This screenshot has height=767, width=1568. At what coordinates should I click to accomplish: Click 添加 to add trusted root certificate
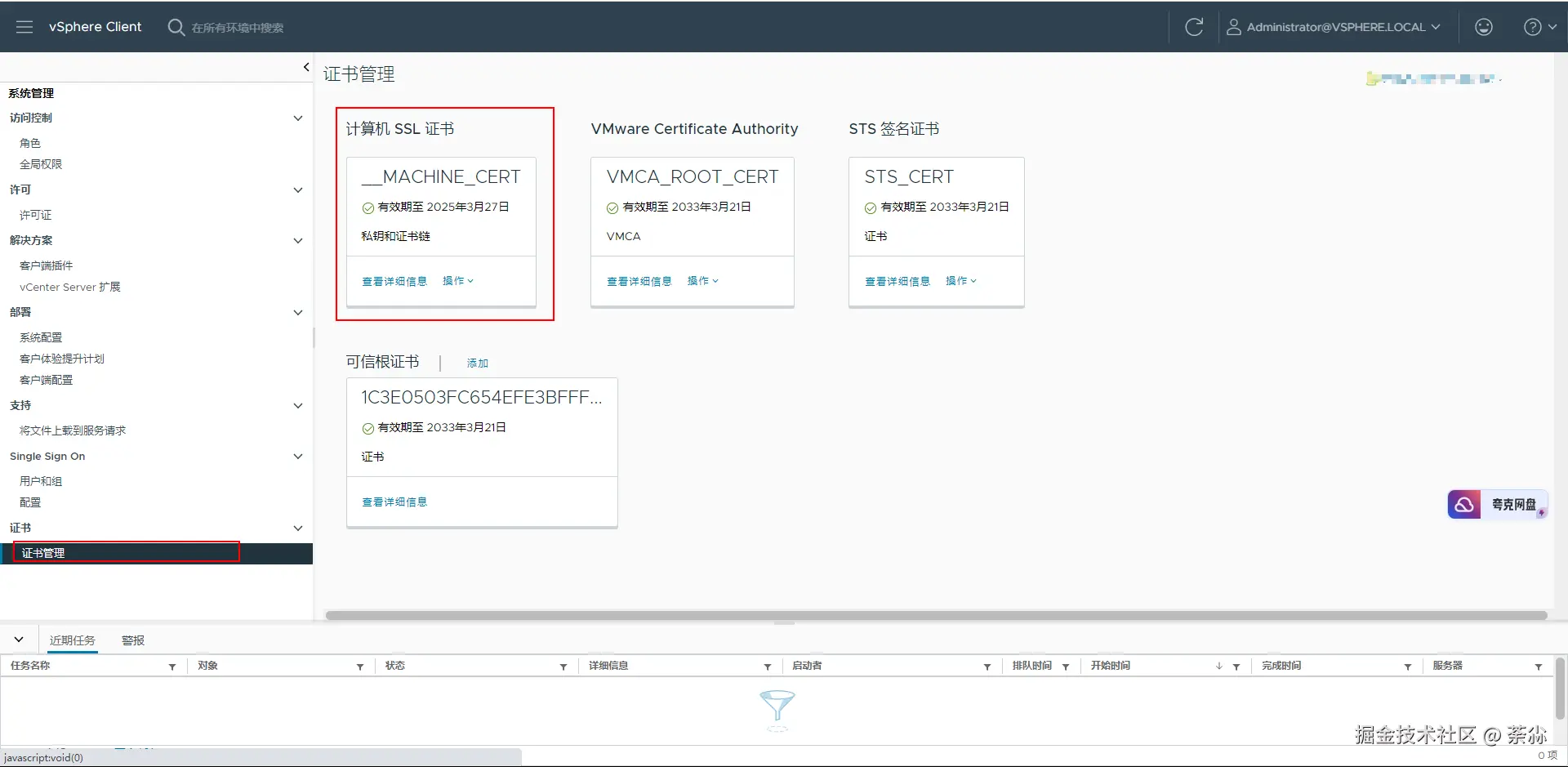pyautogui.click(x=478, y=363)
